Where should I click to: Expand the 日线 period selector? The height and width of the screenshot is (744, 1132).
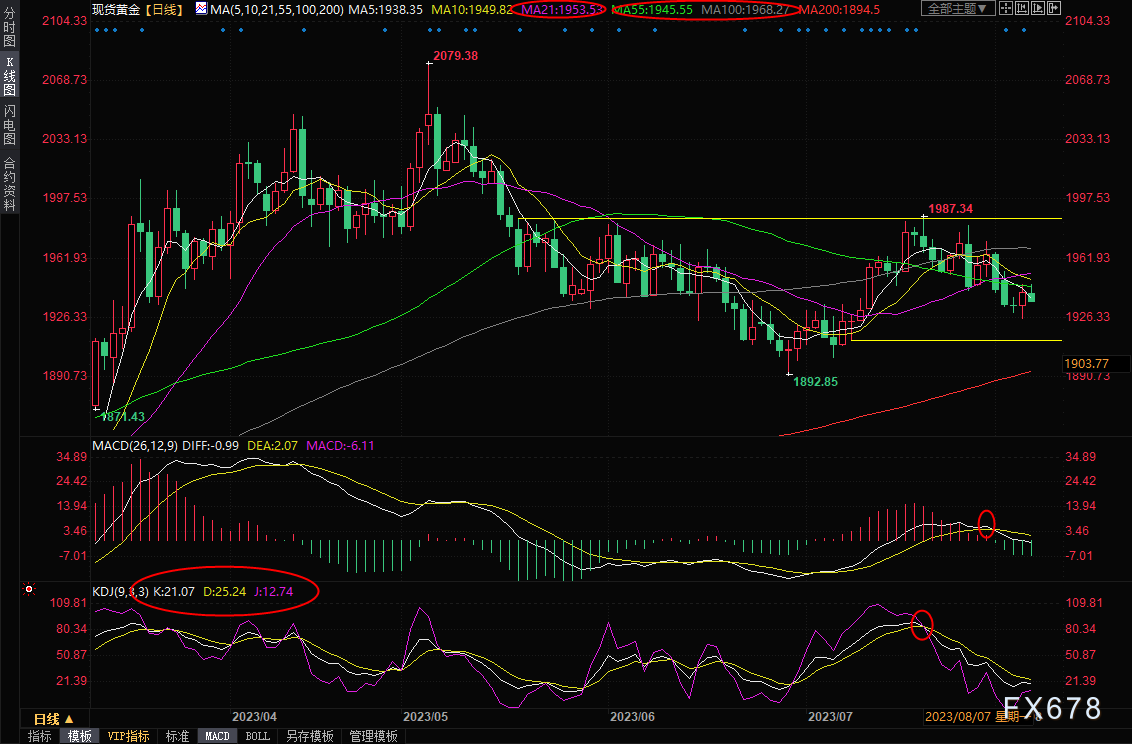(53, 718)
